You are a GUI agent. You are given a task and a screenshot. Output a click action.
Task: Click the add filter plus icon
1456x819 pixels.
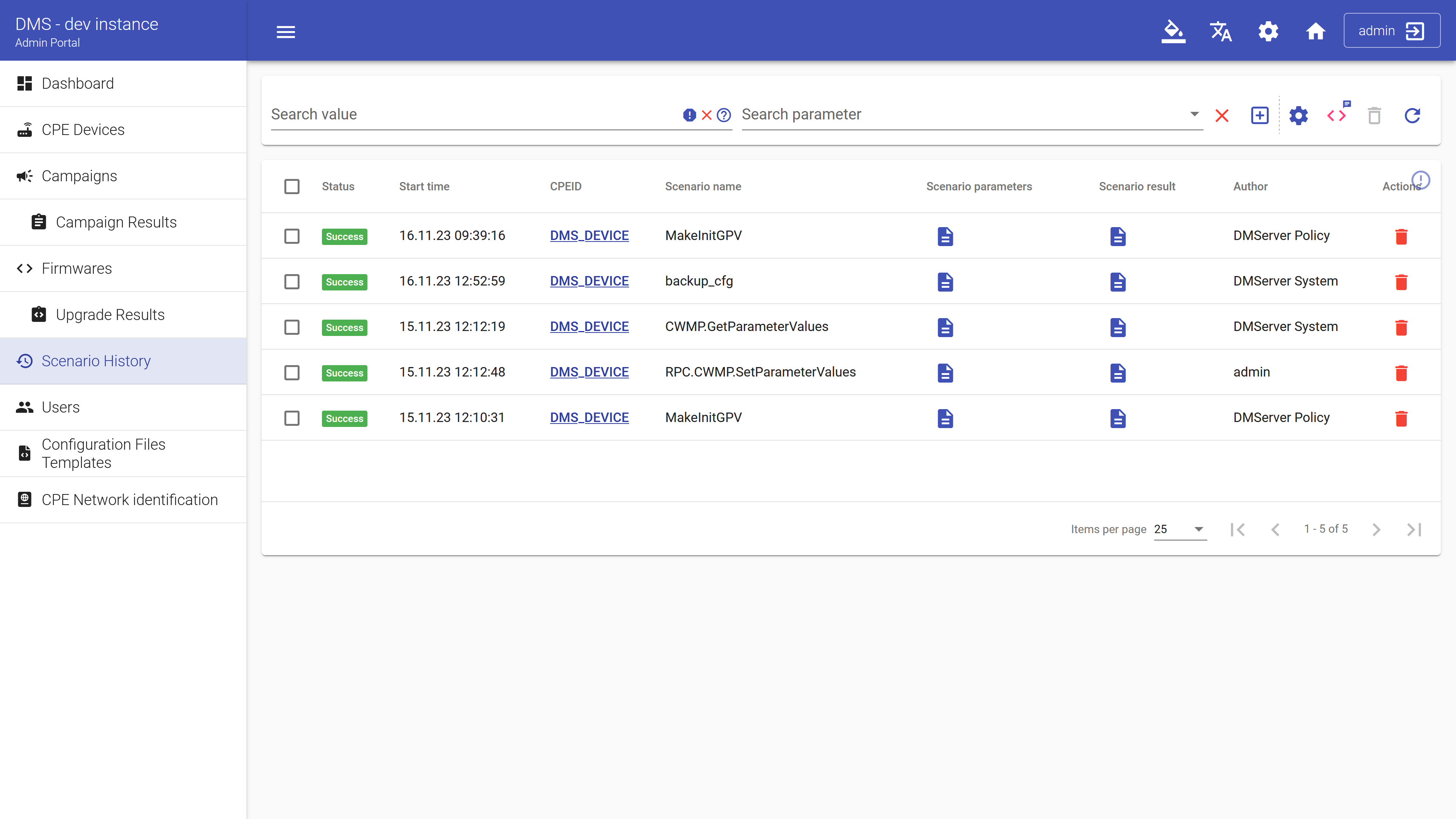point(1259,115)
